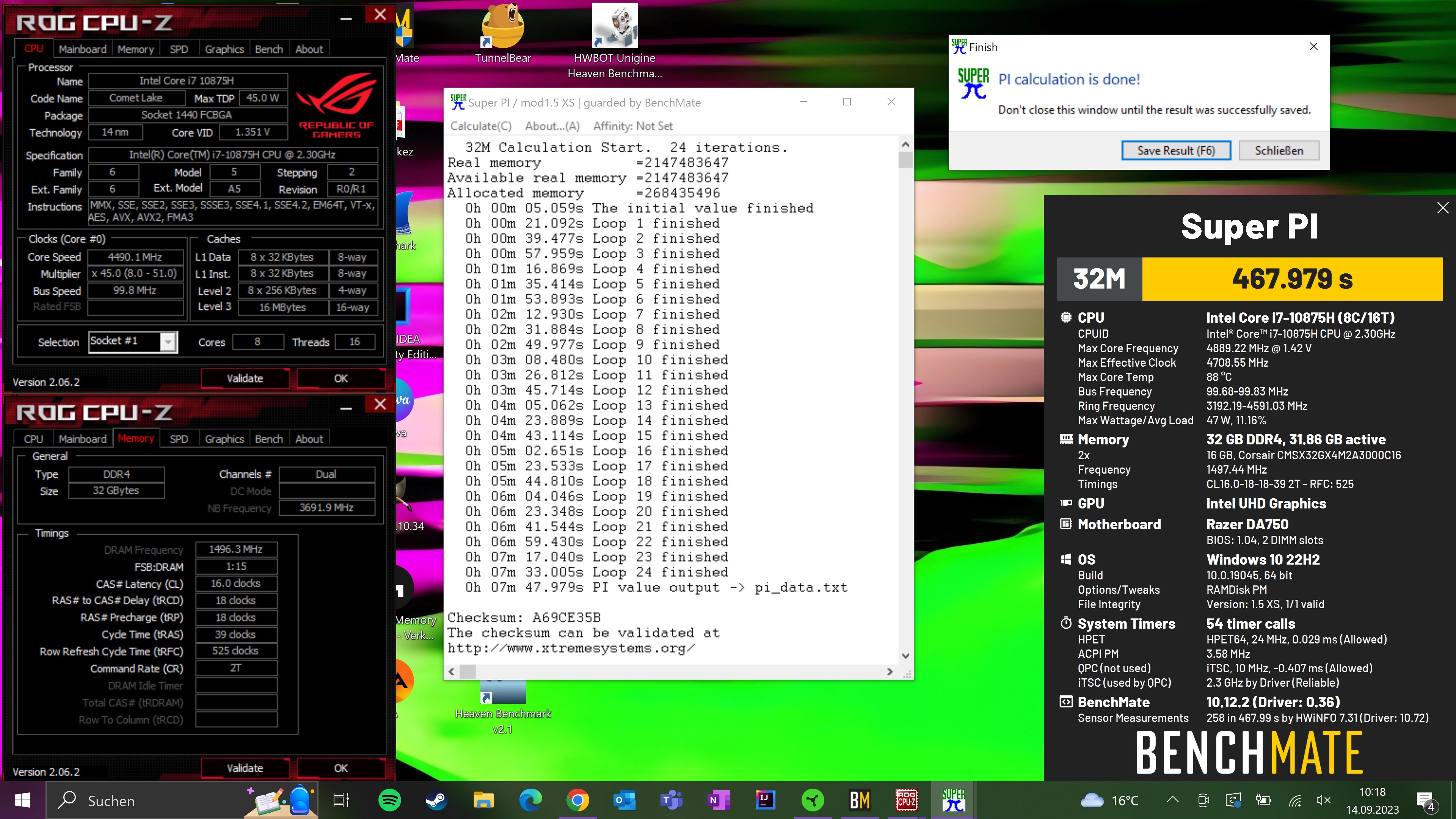Open File Explorer from the taskbar

(x=483, y=800)
